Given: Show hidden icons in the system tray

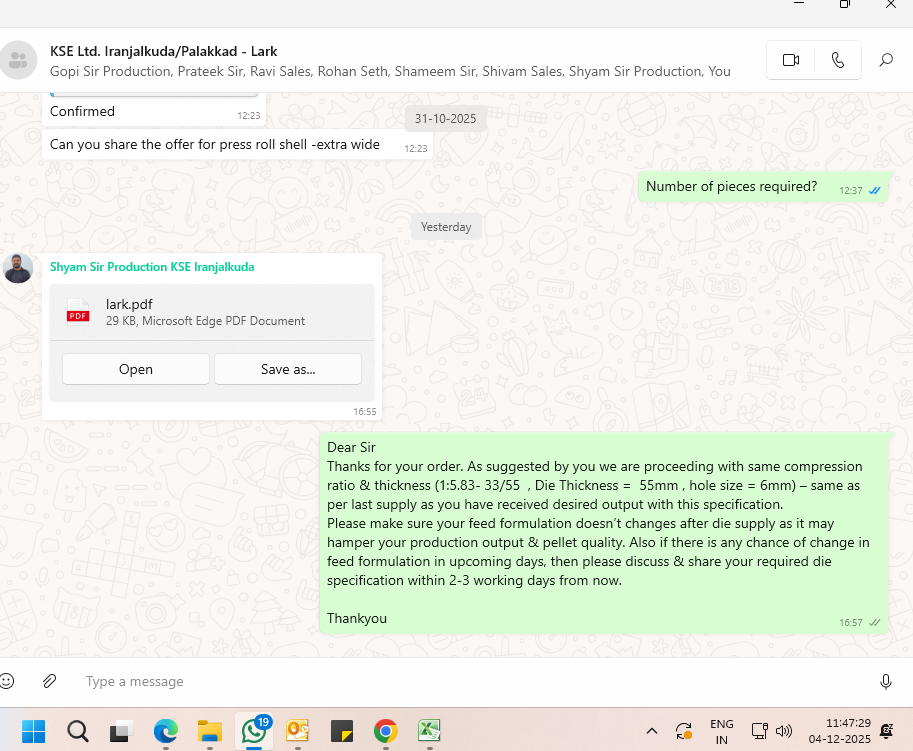Looking at the screenshot, I should pos(652,731).
